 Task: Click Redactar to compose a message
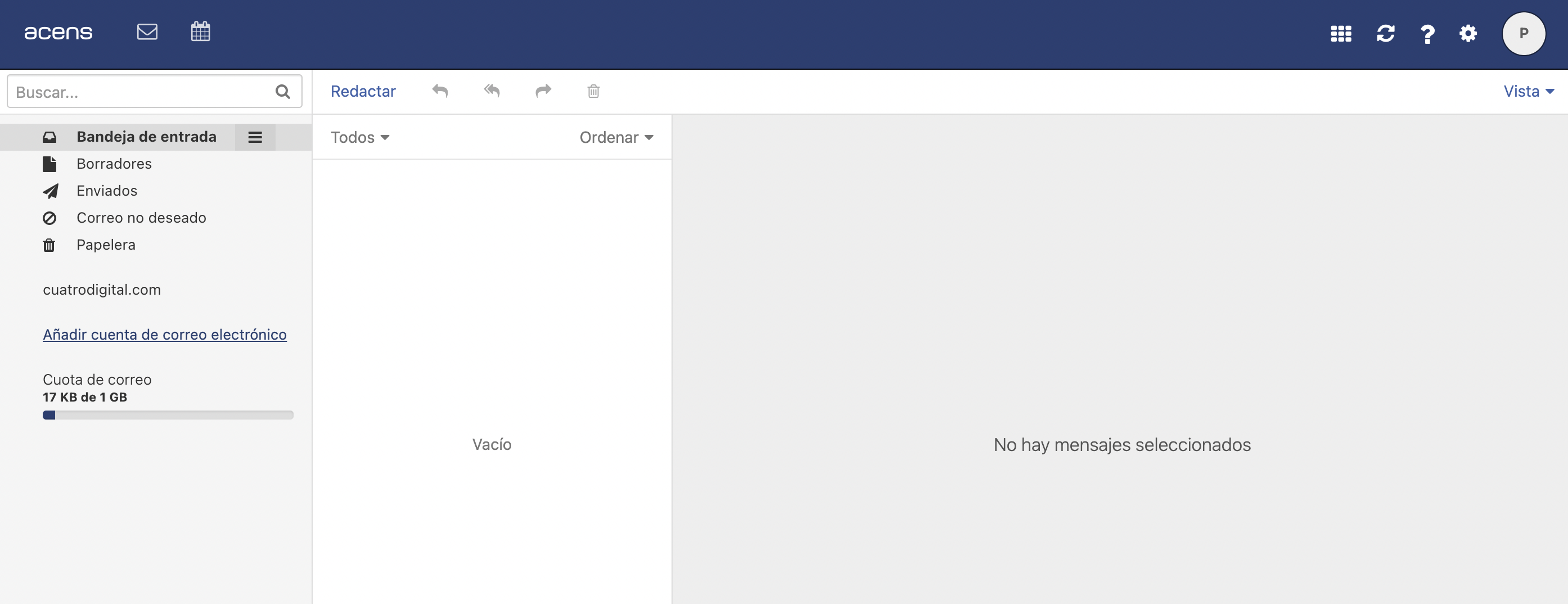(x=363, y=91)
